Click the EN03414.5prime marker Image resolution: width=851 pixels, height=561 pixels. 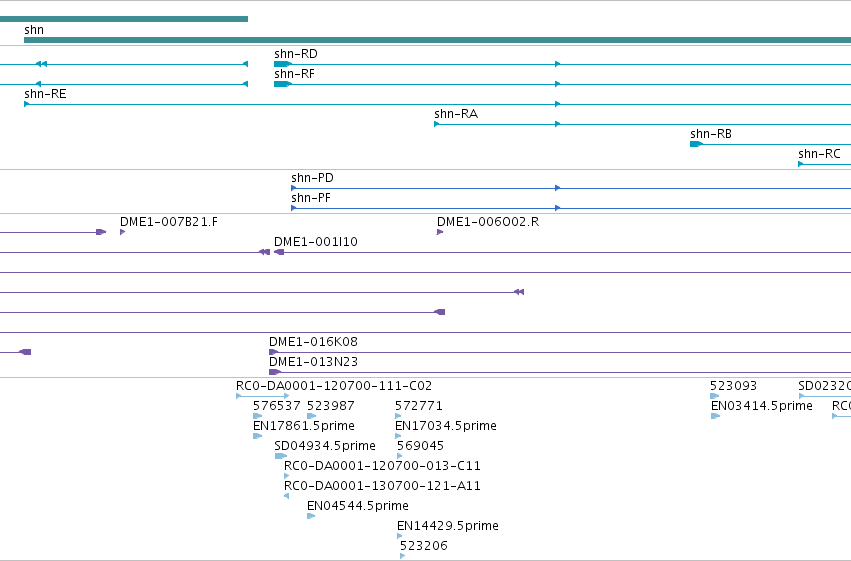pyautogui.click(x=715, y=416)
